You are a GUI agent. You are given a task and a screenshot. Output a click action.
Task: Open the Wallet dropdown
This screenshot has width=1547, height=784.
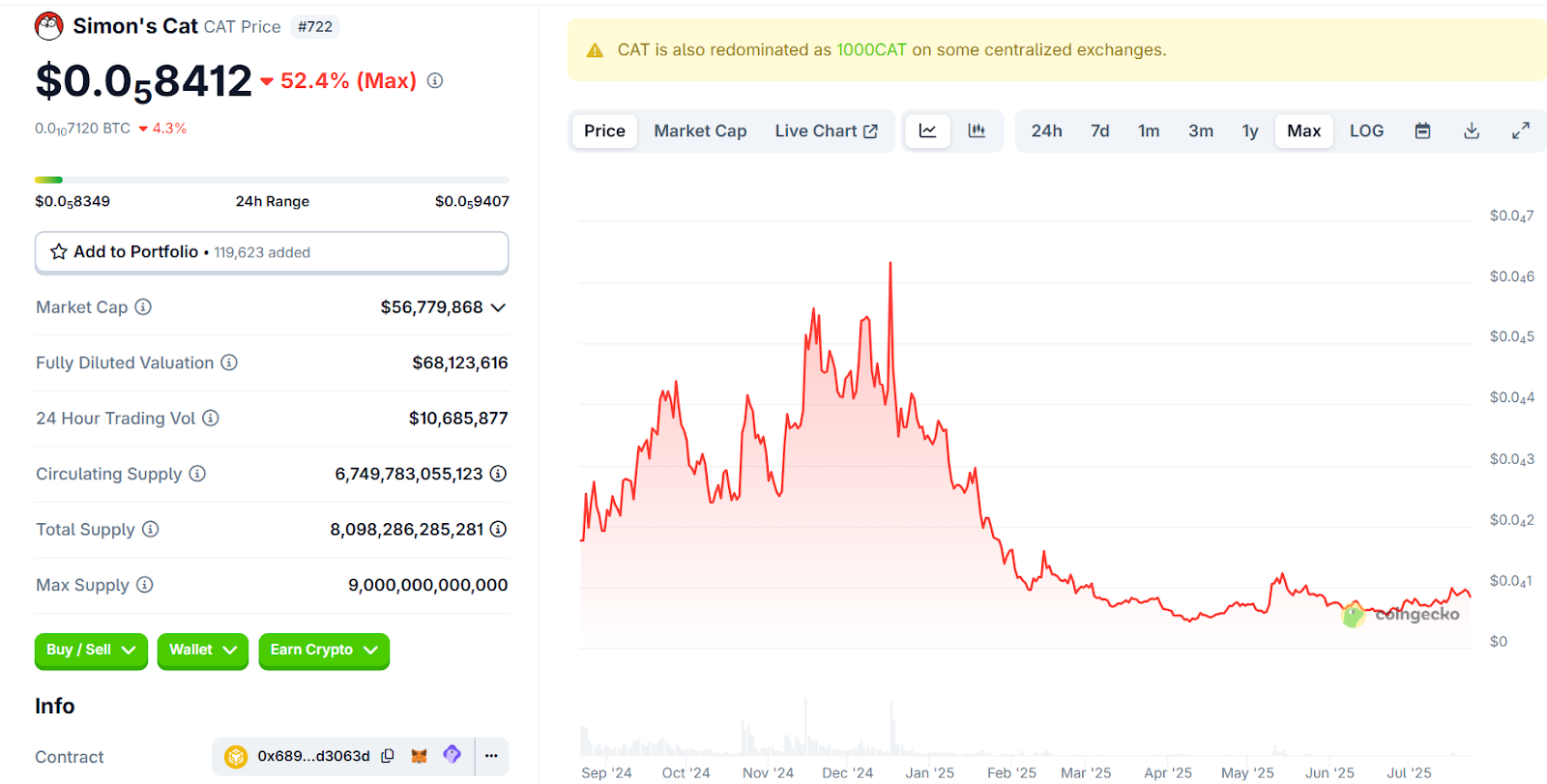203,650
